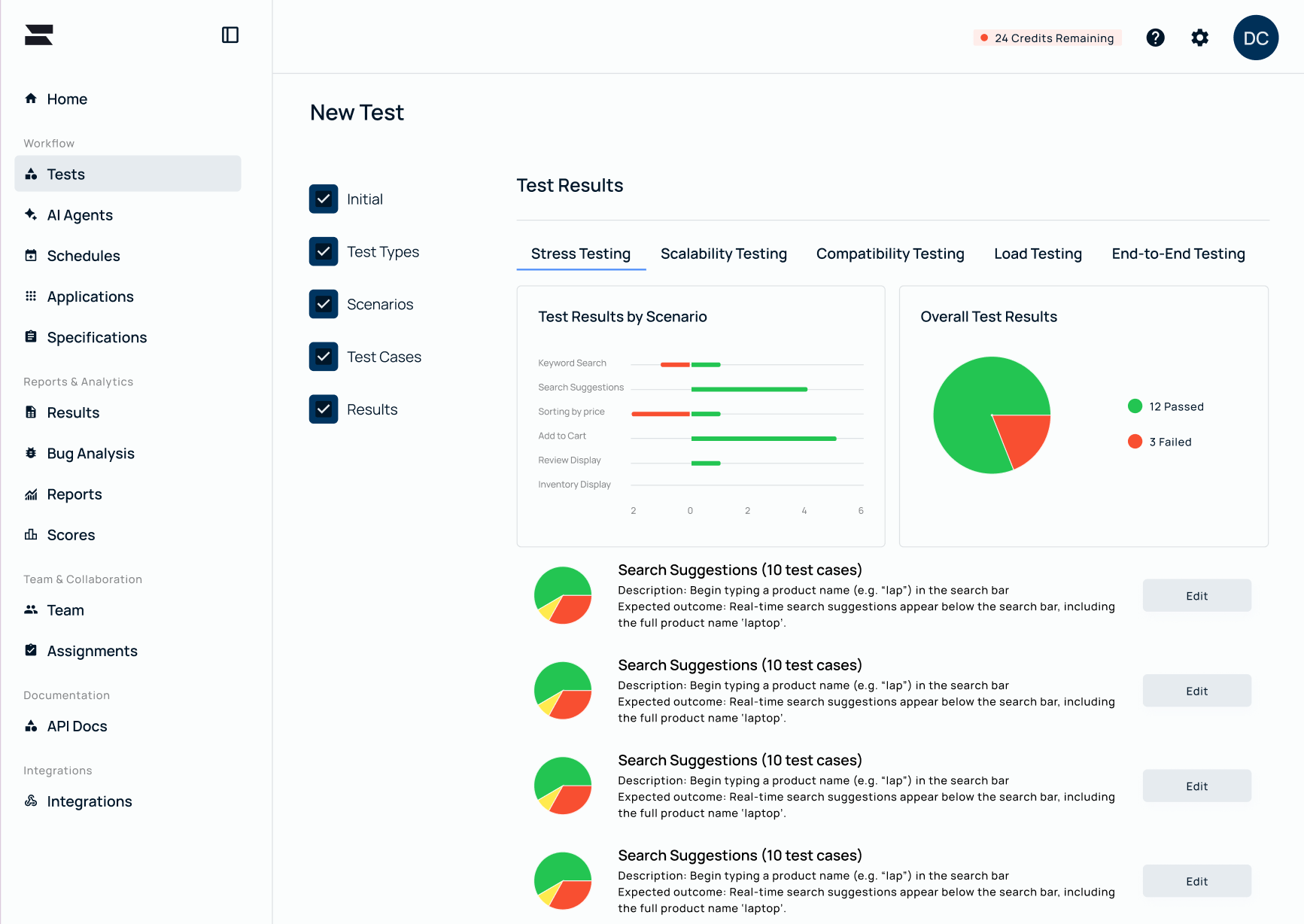Click the Bug Analysis bug icon
This screenshot has width=1304, height=924.
31,453
